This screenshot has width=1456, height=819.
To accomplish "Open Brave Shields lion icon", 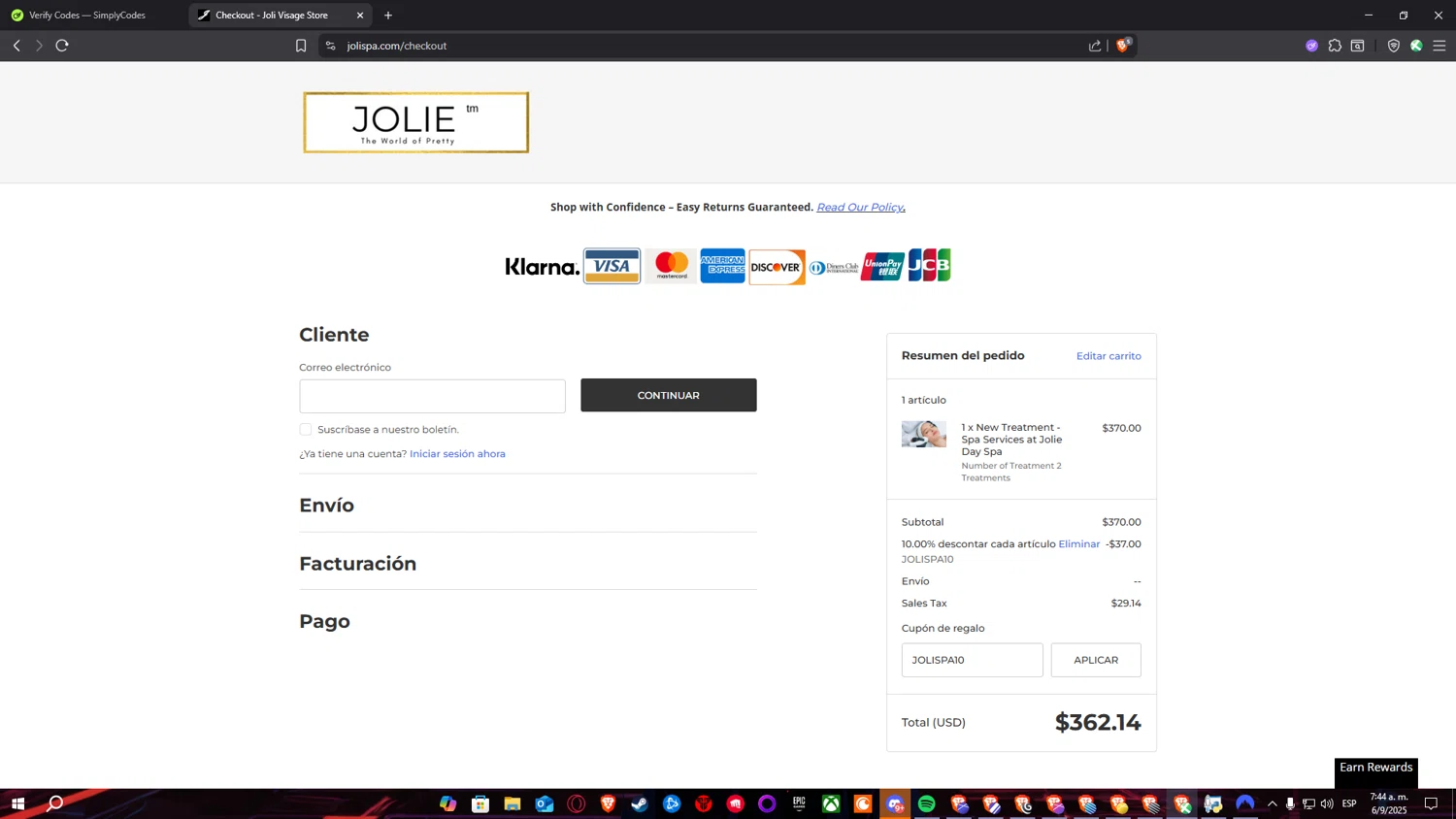I will [x=1123, y=45].
